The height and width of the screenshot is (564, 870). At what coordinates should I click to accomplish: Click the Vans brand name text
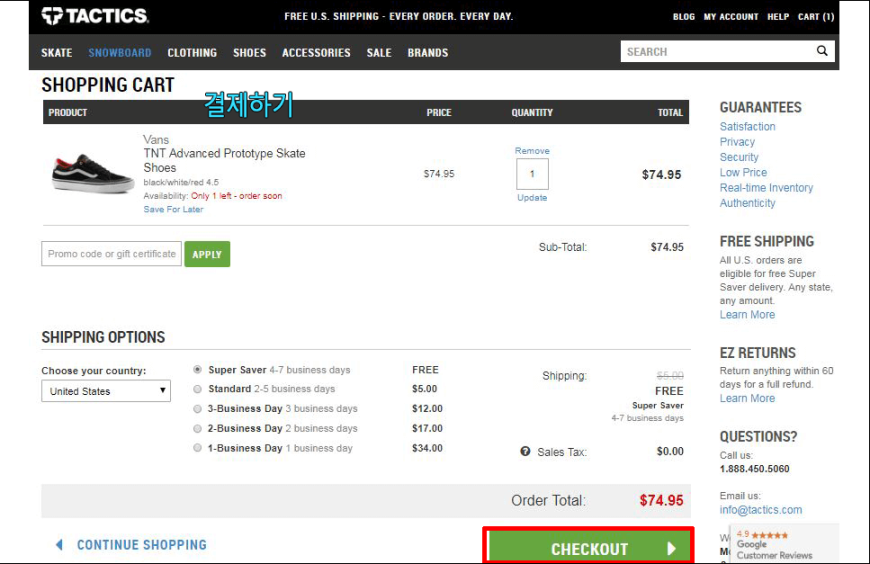pyautogui.click(x=156, y=140)
